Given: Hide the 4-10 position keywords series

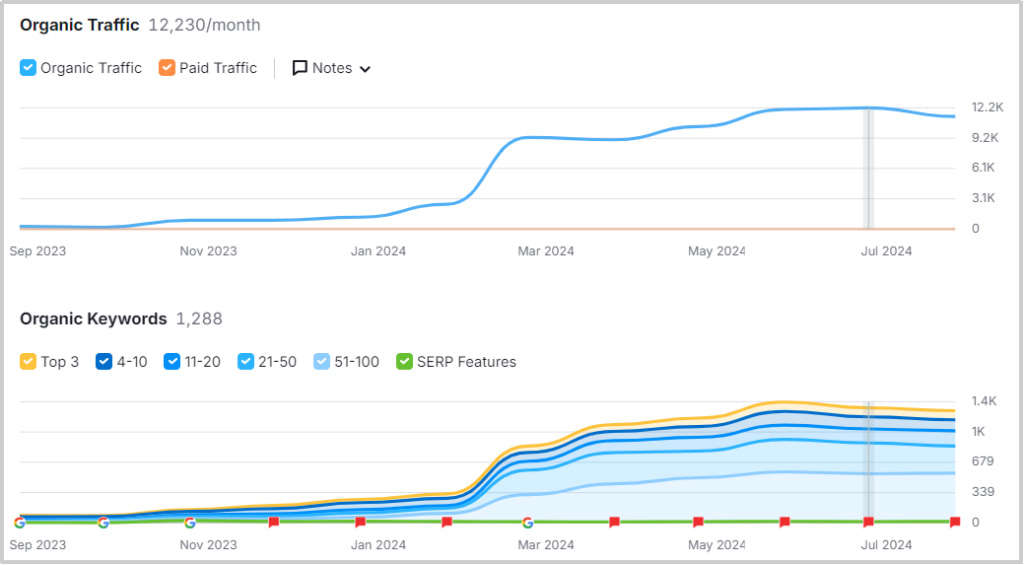Looking at the screenshot, I should tap(103, 361).
